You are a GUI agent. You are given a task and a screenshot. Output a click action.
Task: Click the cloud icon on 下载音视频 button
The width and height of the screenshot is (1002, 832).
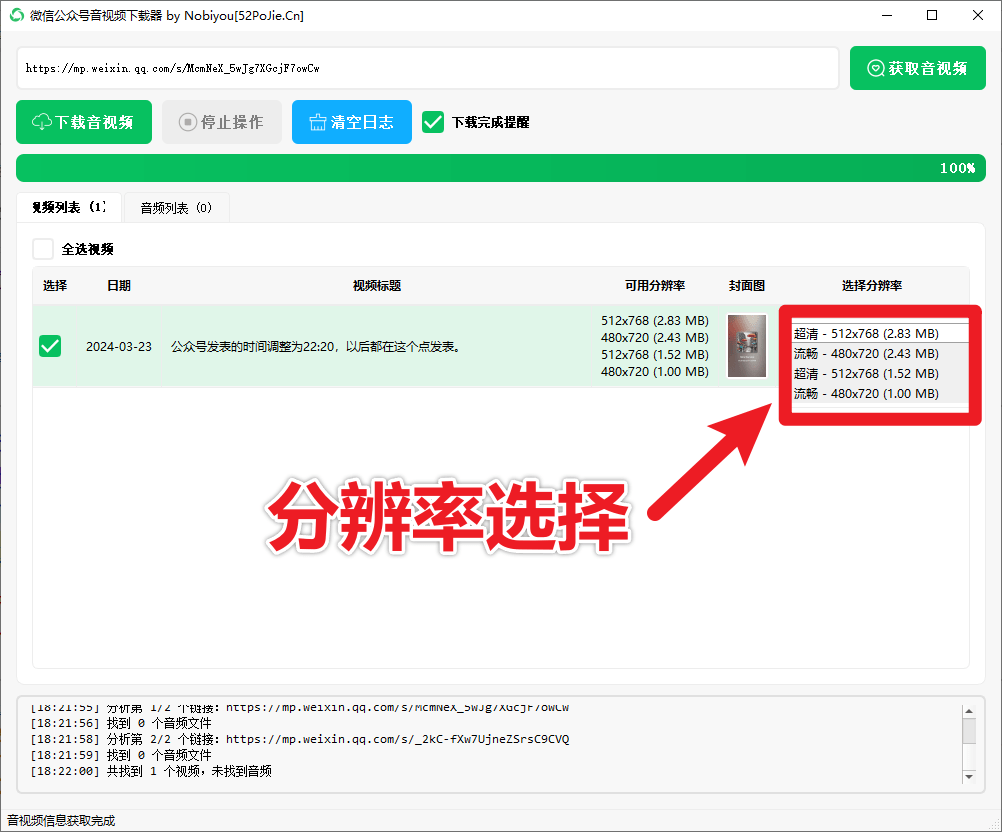[40, 121]
